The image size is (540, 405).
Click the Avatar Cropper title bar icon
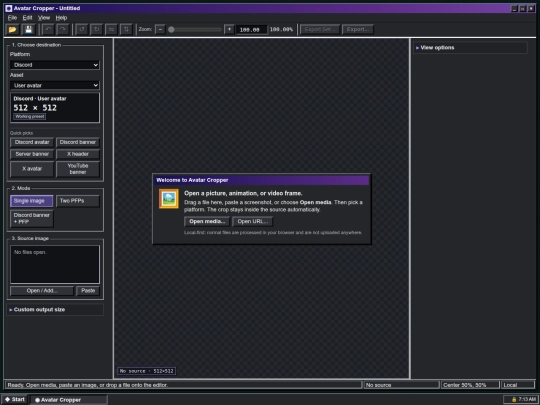click(x=9, y=8)
